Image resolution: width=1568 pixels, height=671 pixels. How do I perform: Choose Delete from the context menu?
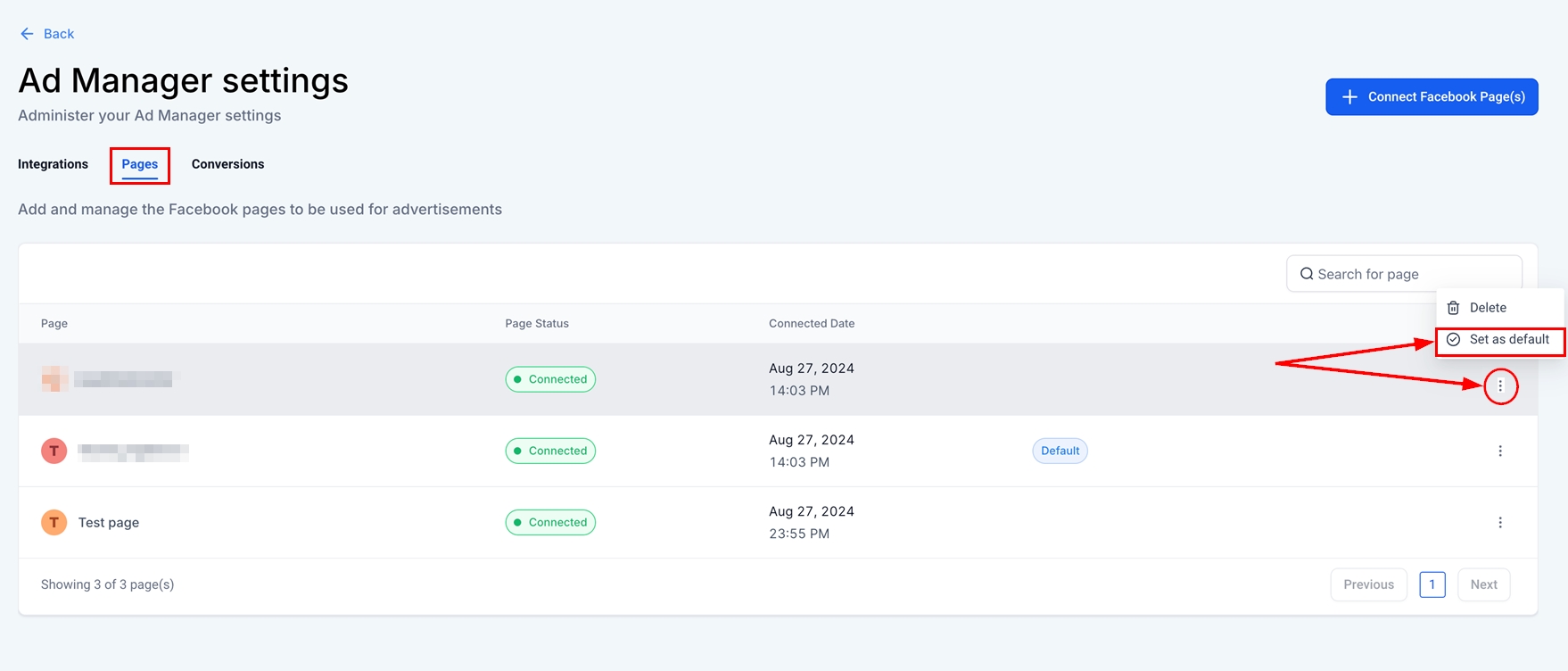click(x=1488, y=308)
